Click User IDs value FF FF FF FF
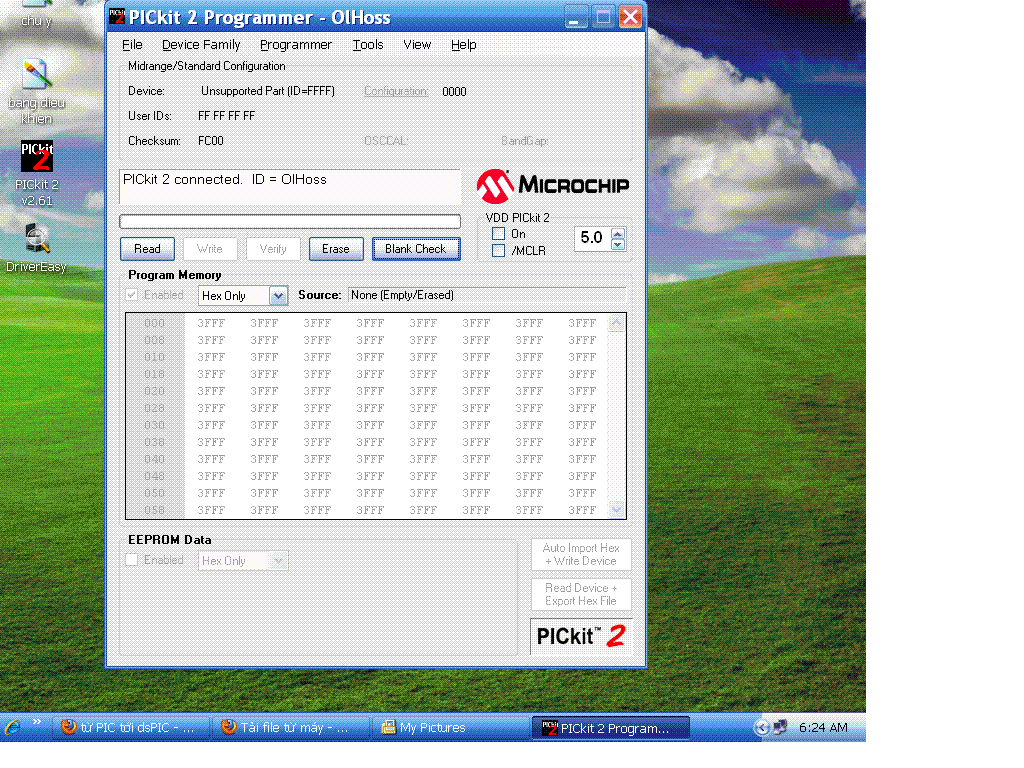This screenshot has height=768, width=1024. tap(227, 116)
